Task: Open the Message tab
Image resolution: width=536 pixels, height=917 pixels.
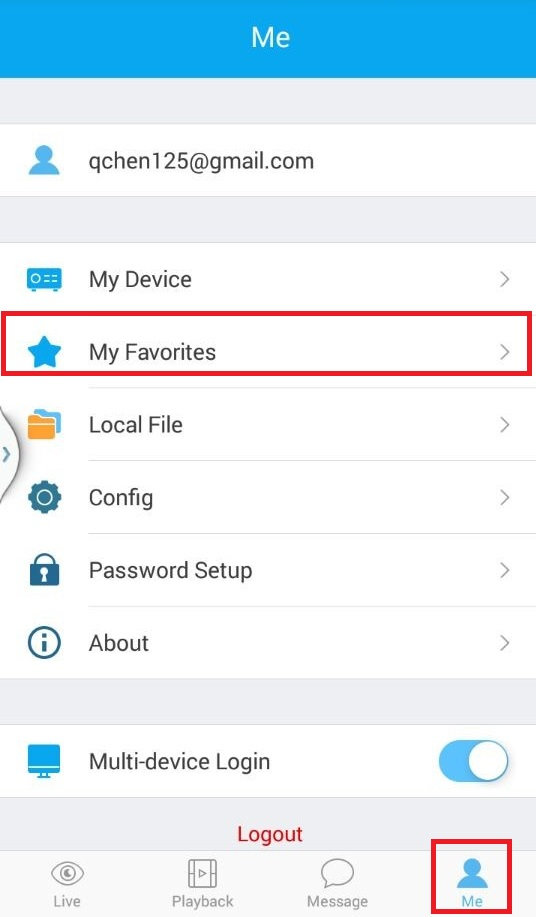Action: [337, 884]
